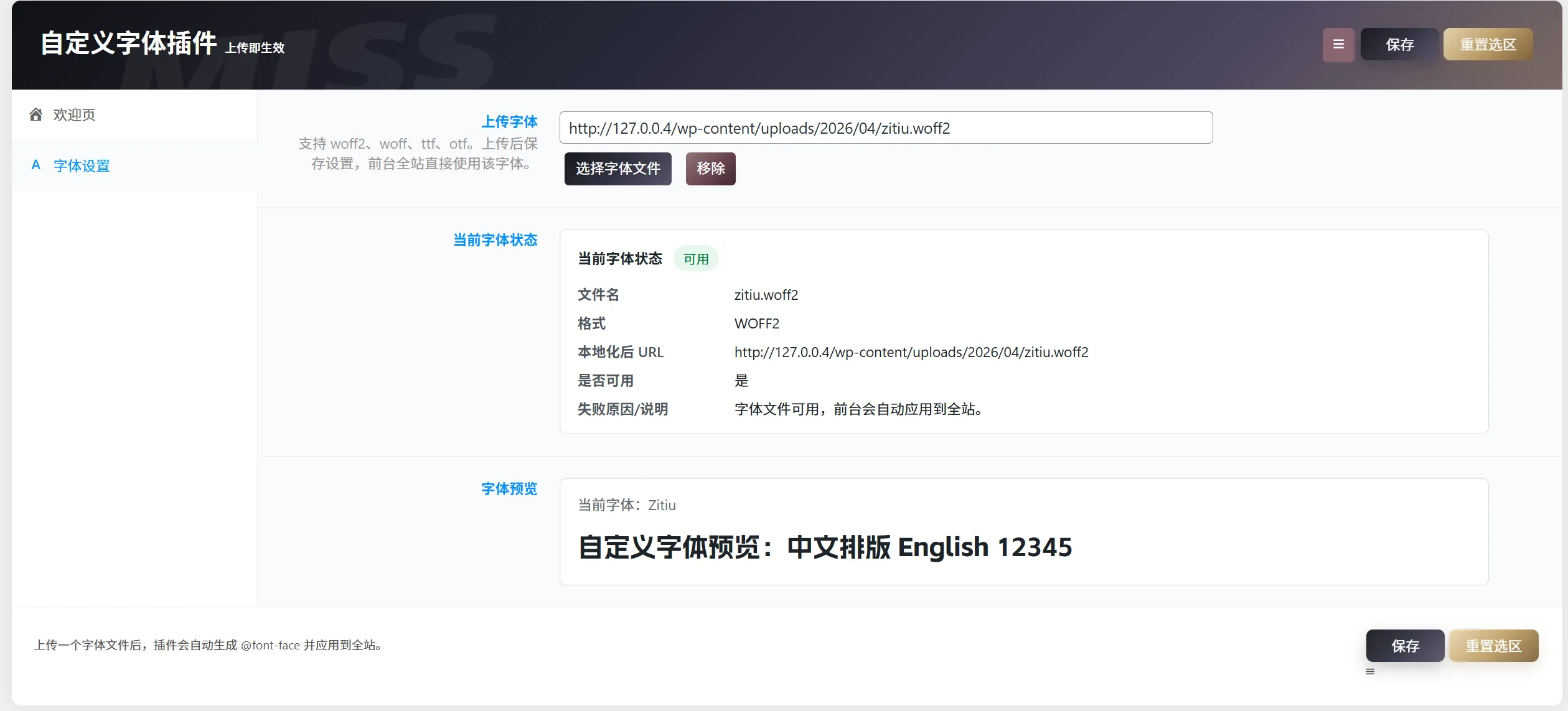The height and width of the screenshot is (711, 1568).
Task: Click the 字体预览 section label
Action: (509, 489)
